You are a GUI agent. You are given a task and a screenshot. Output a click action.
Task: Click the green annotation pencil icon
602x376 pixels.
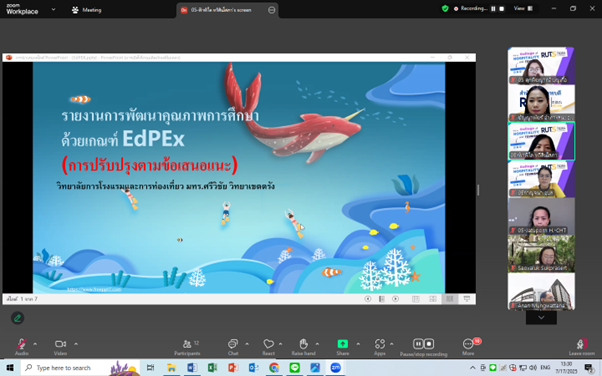coord(17,318)
